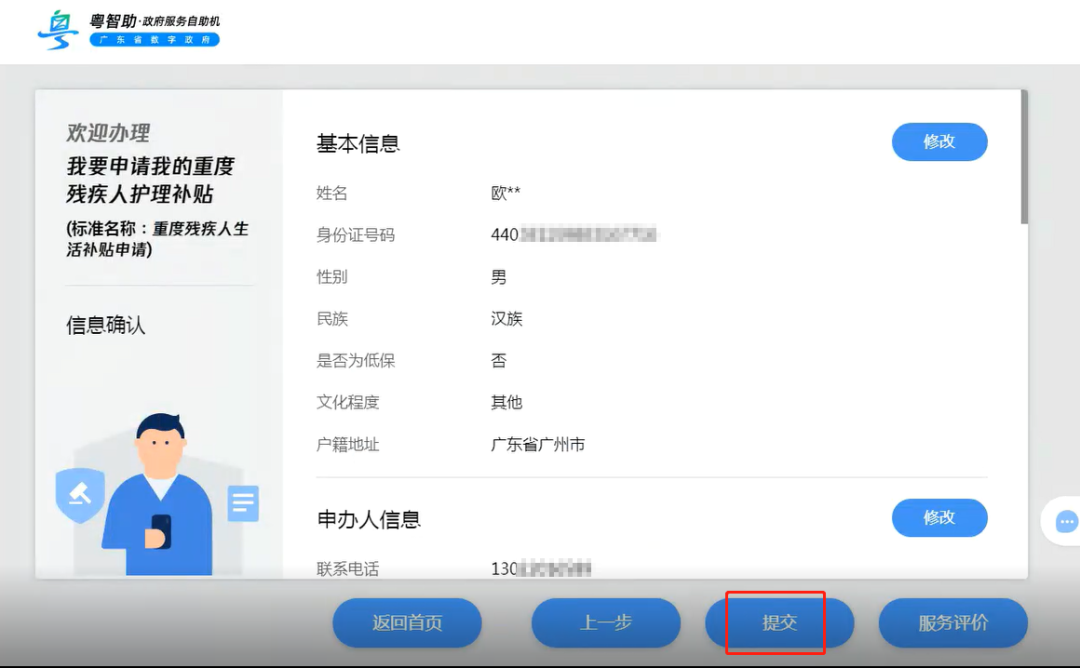Click 修改 beside 基本信息
1080x668 pixels.
point(939,142)
